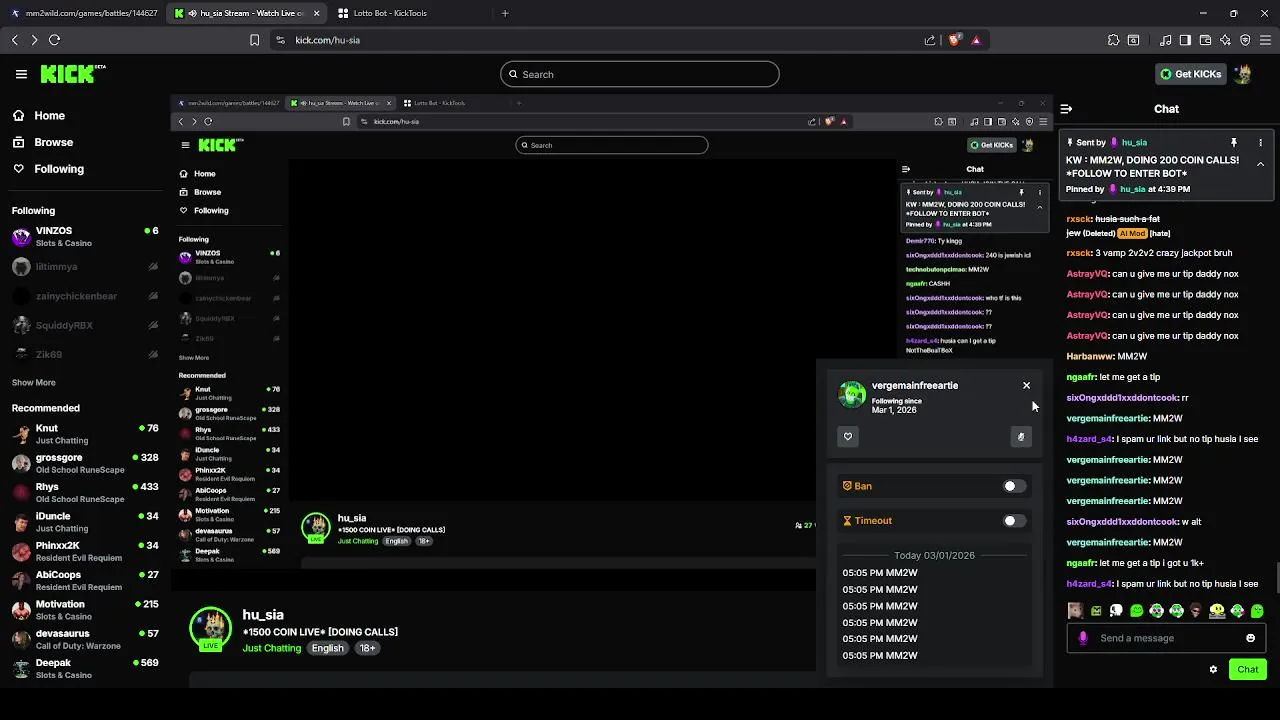The image size is (1280, 720).
Task: Click the KICK beta logo
Action: pyautogui.click(x=73, y=74)
